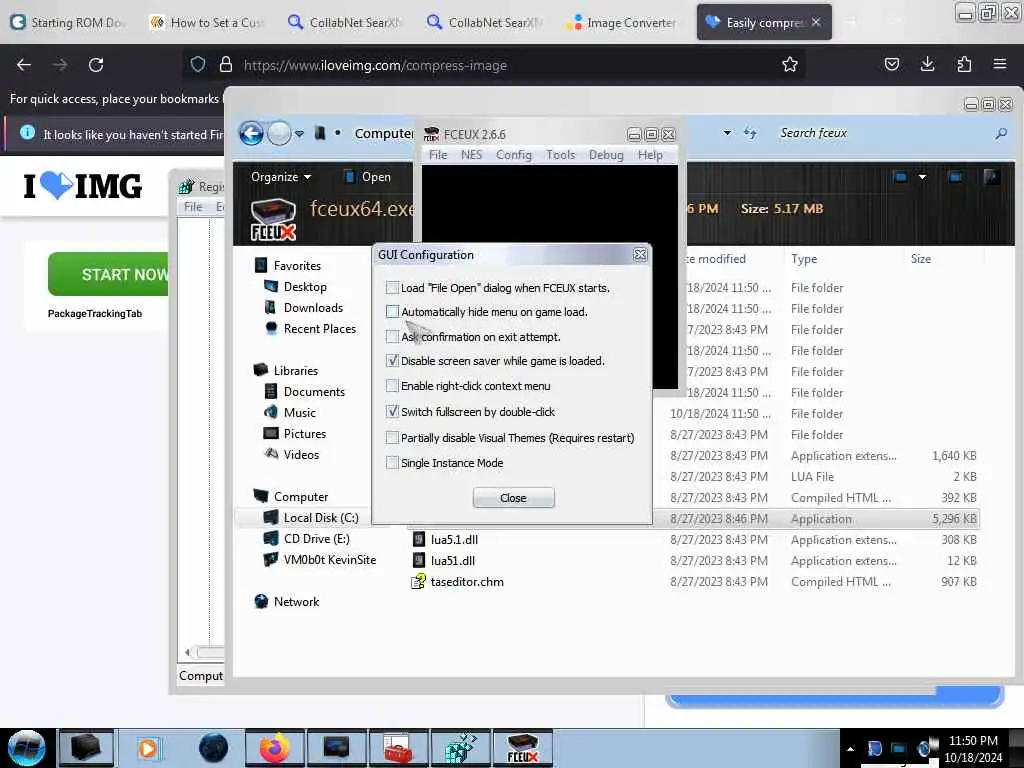Open Downloads in Favorites
This screenshot has width=1024, height=768.
click(x=304, y=308)
